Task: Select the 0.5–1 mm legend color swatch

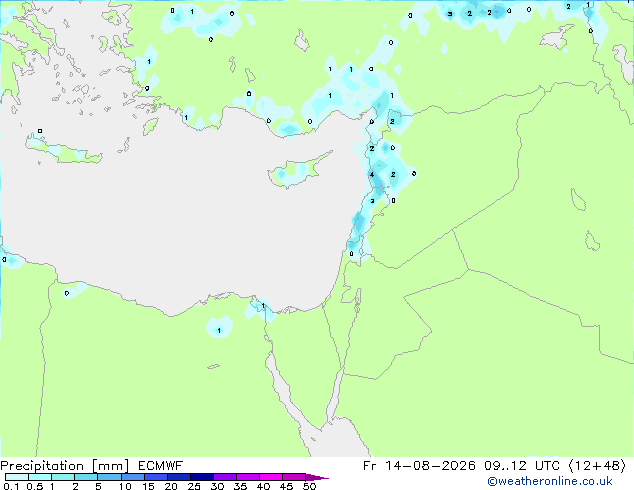Action: 40,477
